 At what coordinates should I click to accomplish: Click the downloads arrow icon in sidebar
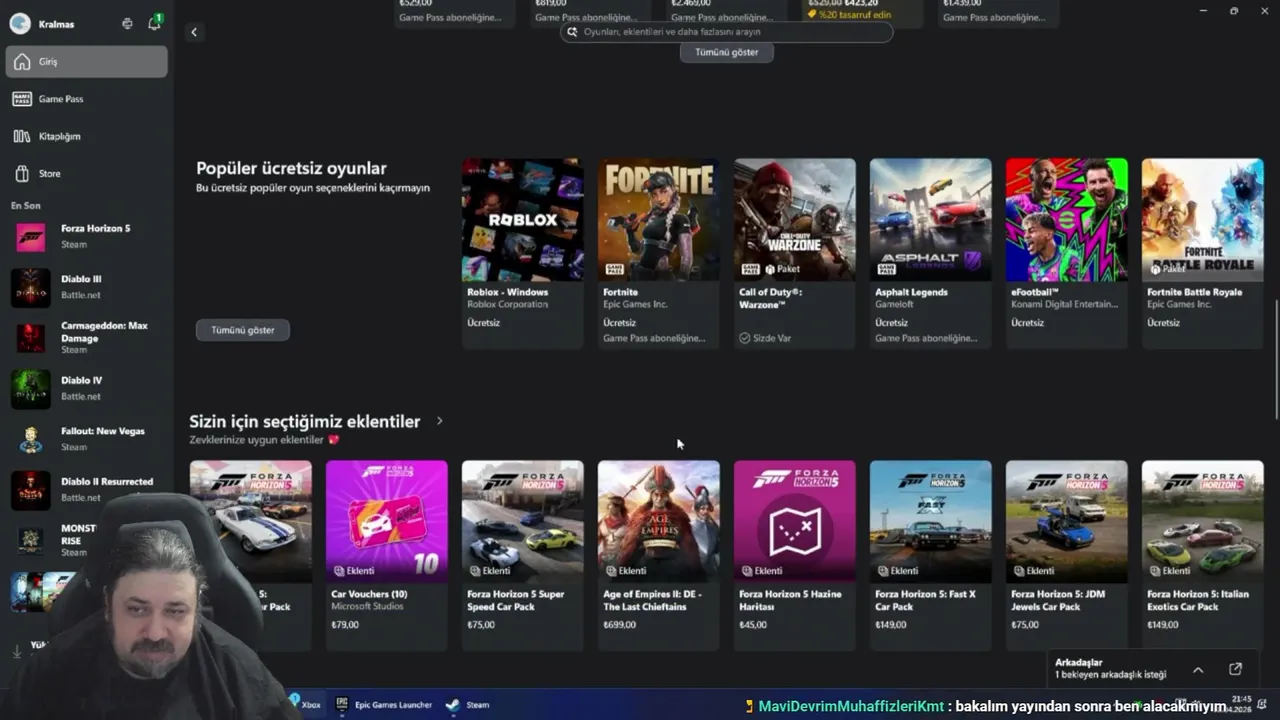(x=17, y=651)
